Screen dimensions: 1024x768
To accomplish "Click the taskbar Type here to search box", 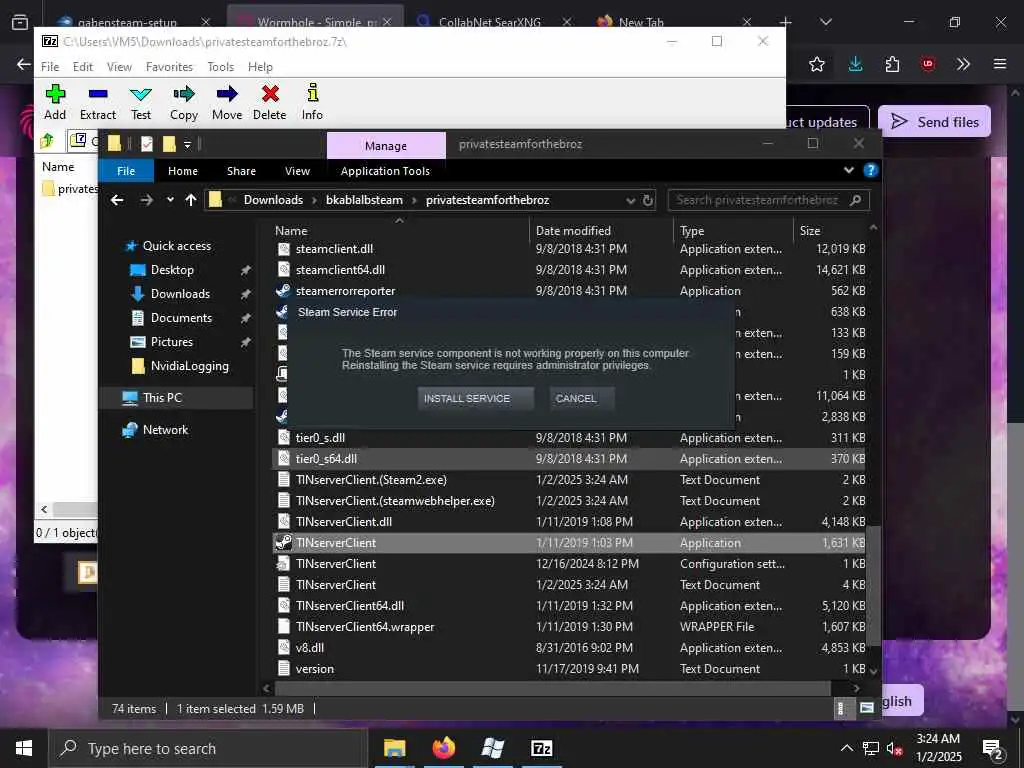I will tap(209, 748).
